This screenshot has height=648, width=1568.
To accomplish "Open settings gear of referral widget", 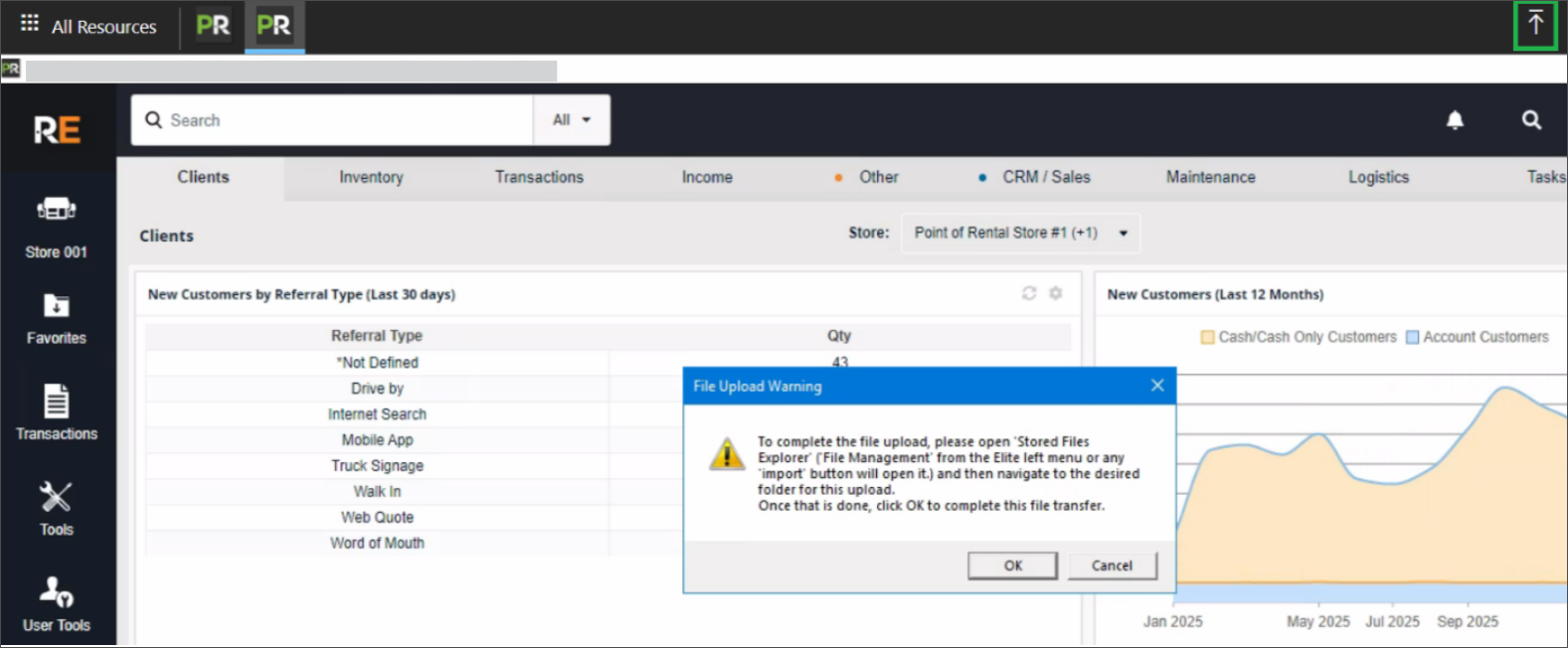I will 1056,293.
